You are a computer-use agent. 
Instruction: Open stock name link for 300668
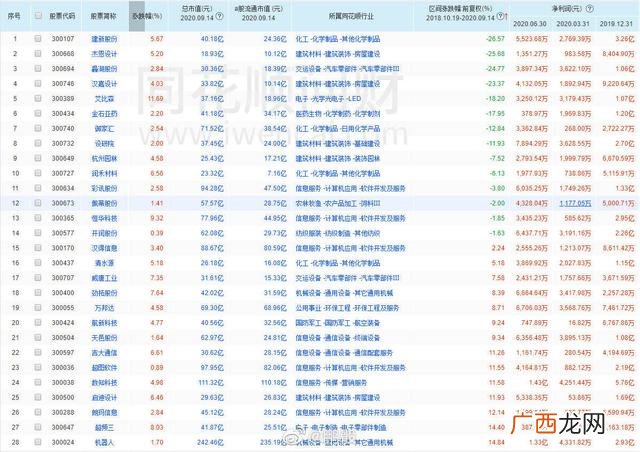coord(104,54)
